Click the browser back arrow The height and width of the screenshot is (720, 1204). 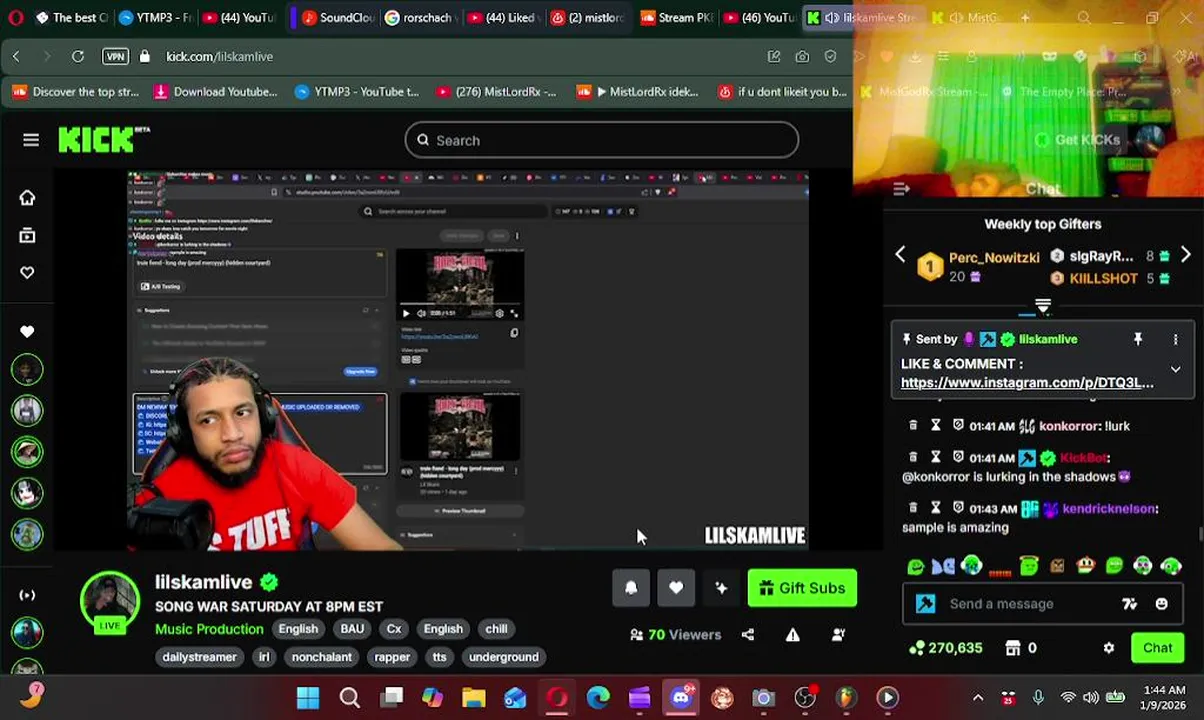tap(16, 57)
